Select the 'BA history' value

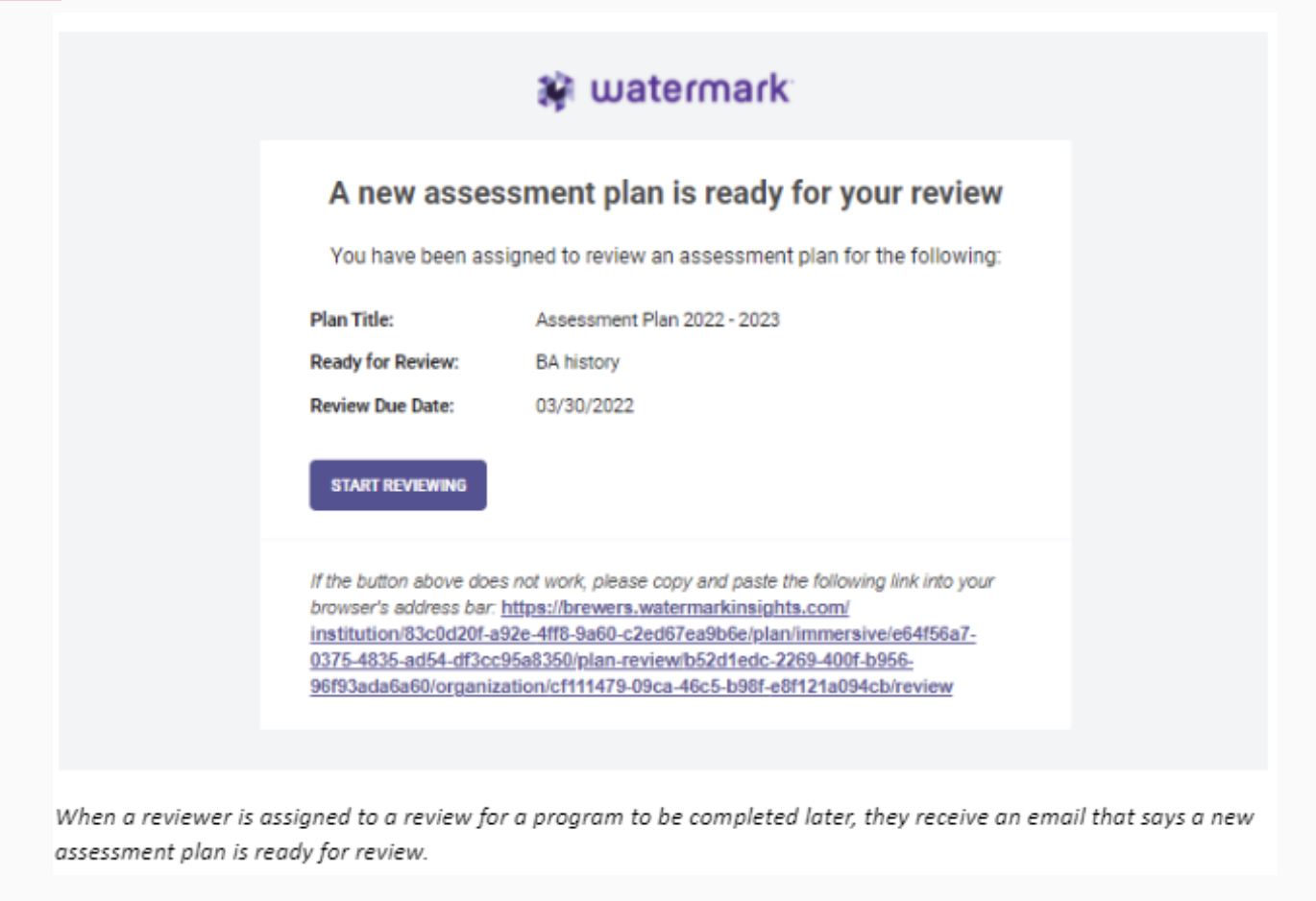coord(577,362)
